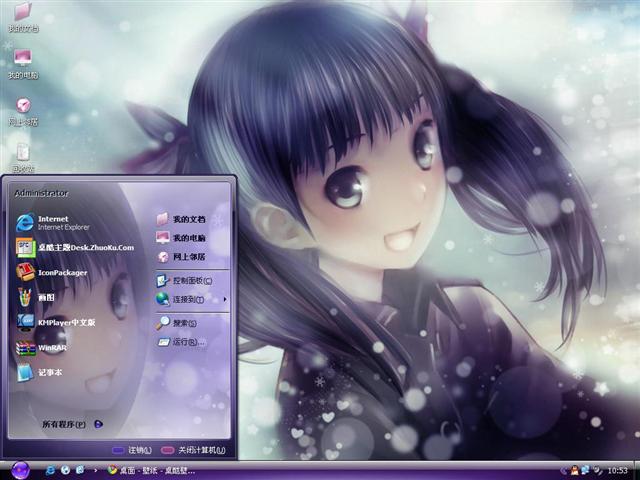Expand the 连接到 submenu
This screenshot has height=480, width=640.
pos(187,299)
